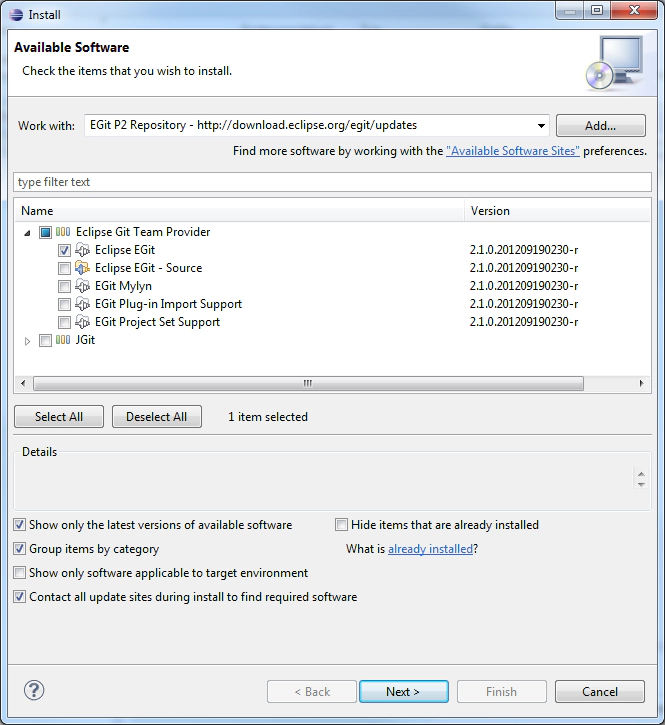Expand the JGit tree category
The width and height of the screenshot is (665, 725).
point(27,341)
